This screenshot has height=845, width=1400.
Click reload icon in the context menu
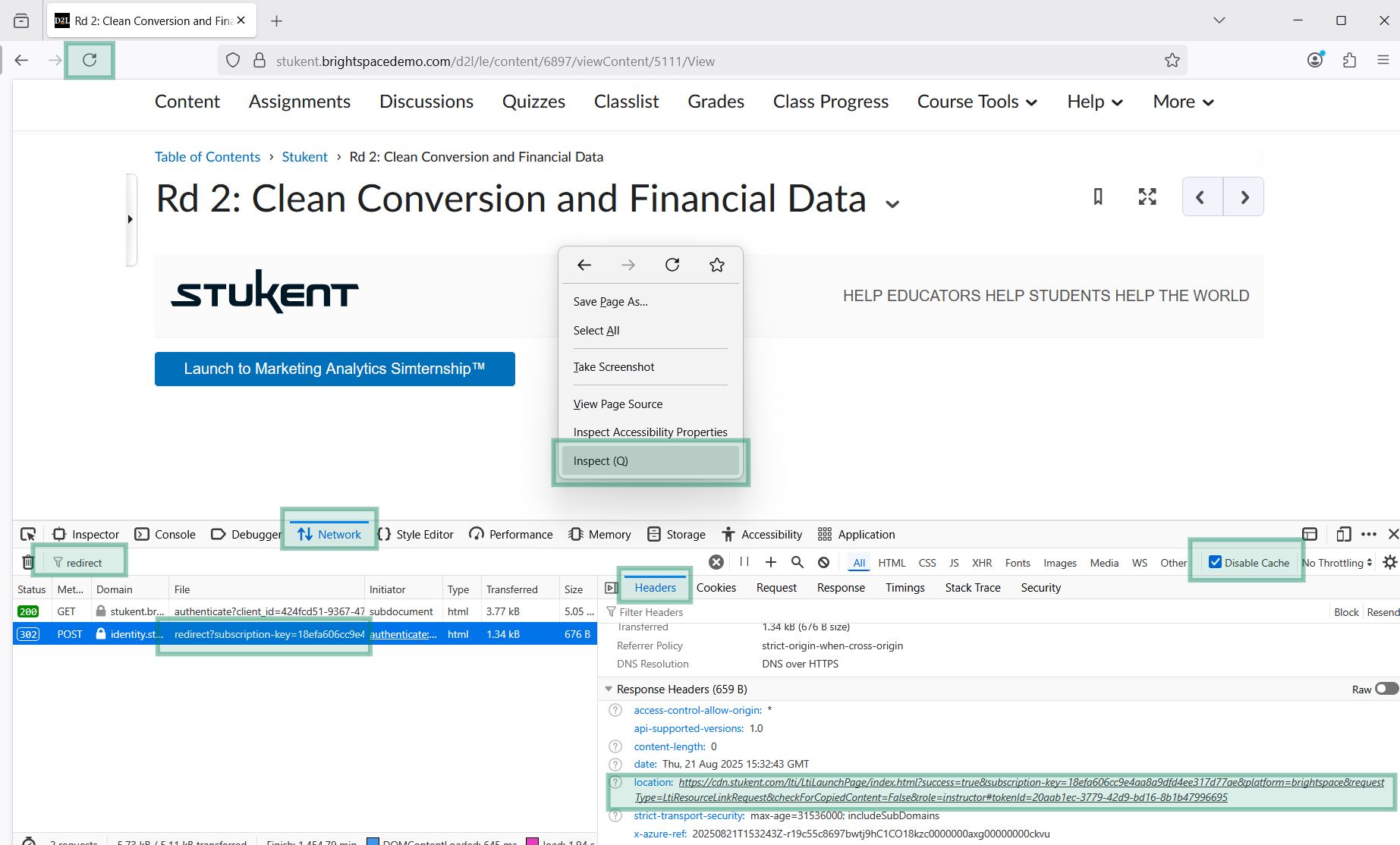(672, 265)
